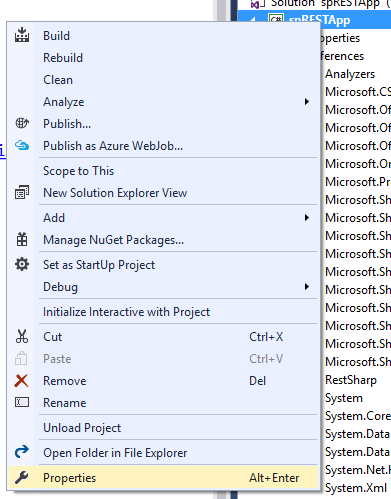The image size is (391, 499).
Task: Expand the Debug submenu arrow
Action: click(307, 287)
